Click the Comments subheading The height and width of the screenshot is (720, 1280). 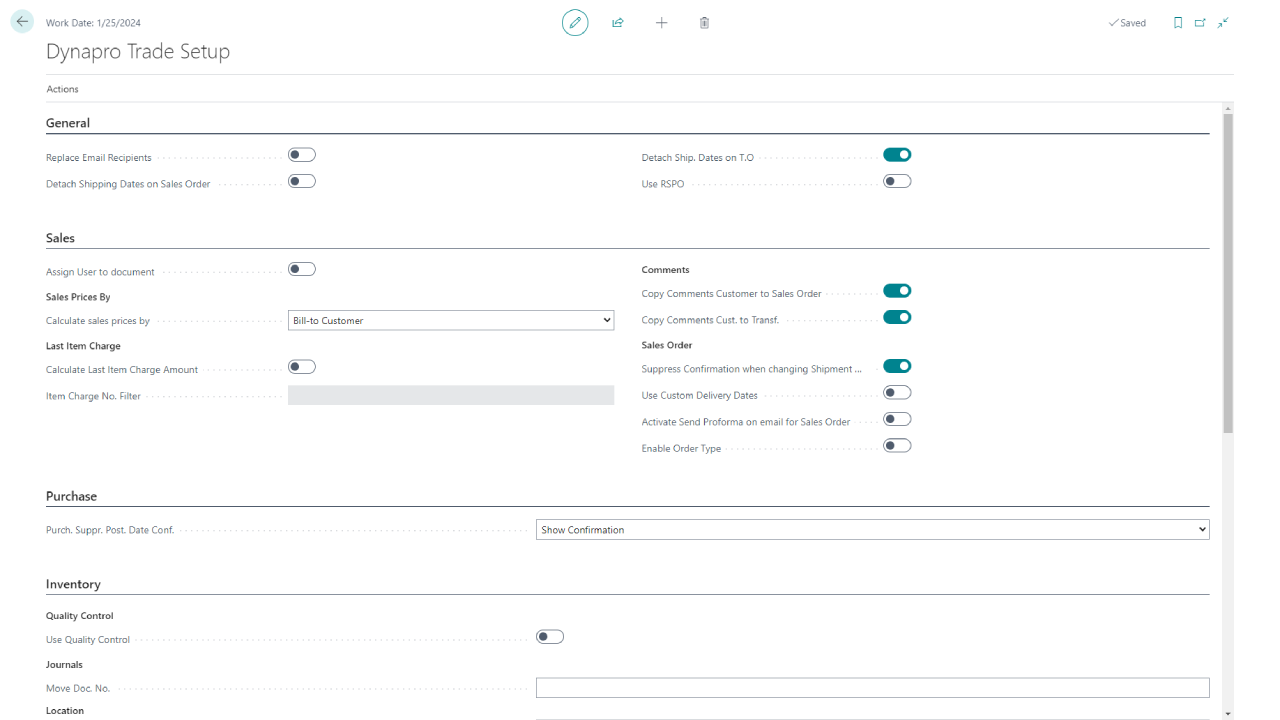(x=666, y=270)
